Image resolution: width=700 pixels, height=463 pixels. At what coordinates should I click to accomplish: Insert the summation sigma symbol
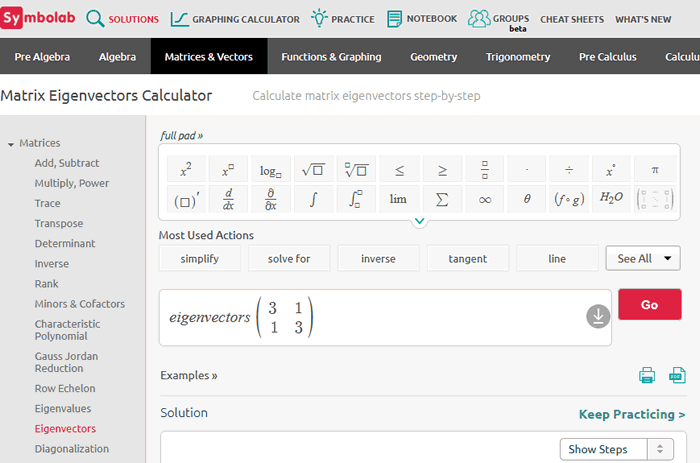point(442,199)
